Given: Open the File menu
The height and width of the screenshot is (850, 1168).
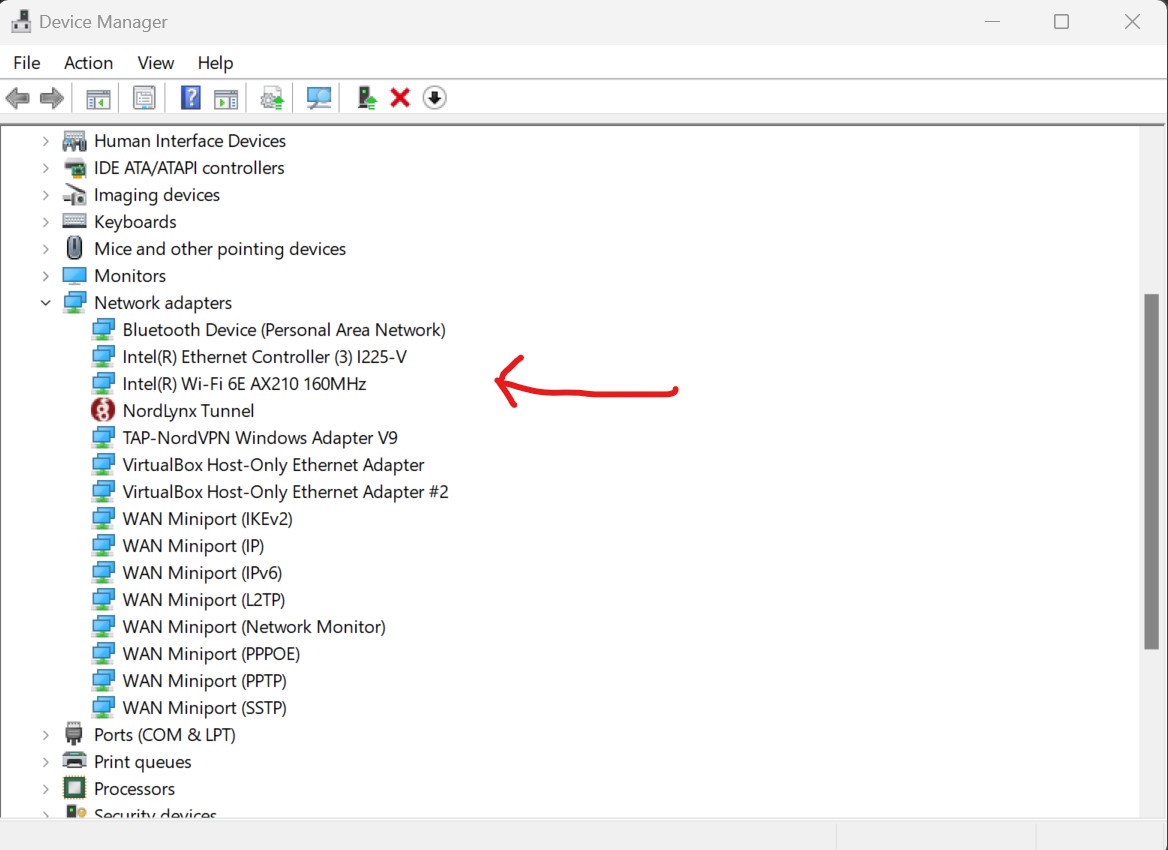Looking at the screenshot, I should click(27, 63).
